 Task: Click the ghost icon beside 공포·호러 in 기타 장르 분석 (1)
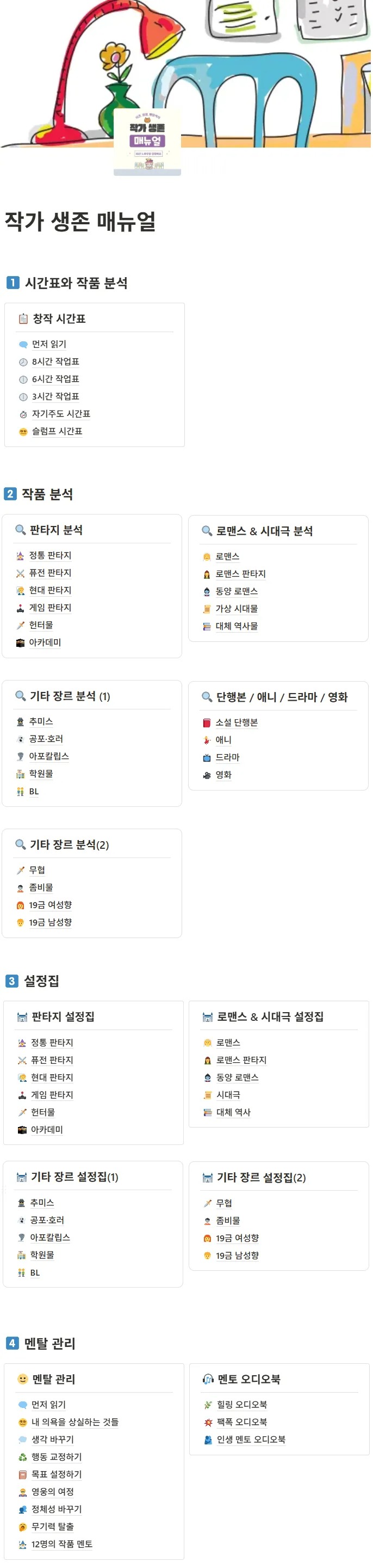[x=20, y=739]
